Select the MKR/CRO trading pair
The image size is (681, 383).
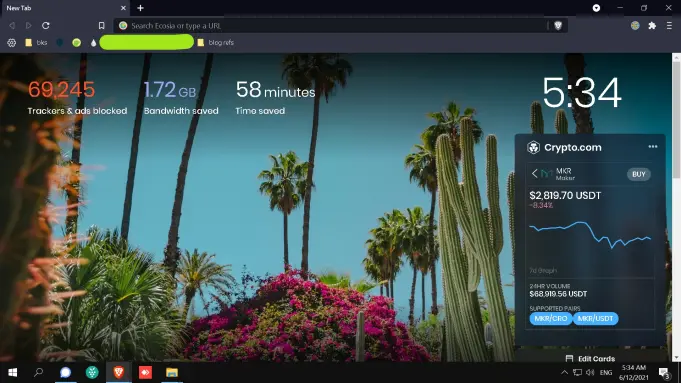coord(551,319)
